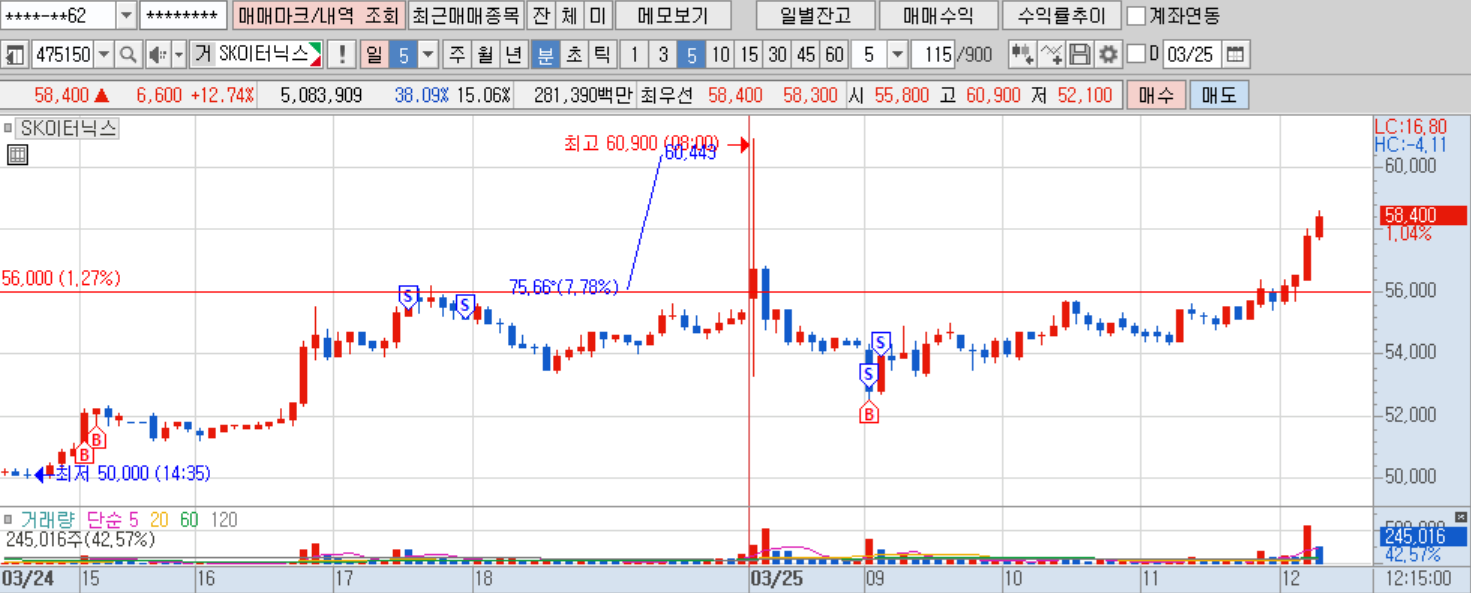Click the 245,016 volume label on axis
Viewport: 1471px width, 593px height.
[x=1421, y=537]
